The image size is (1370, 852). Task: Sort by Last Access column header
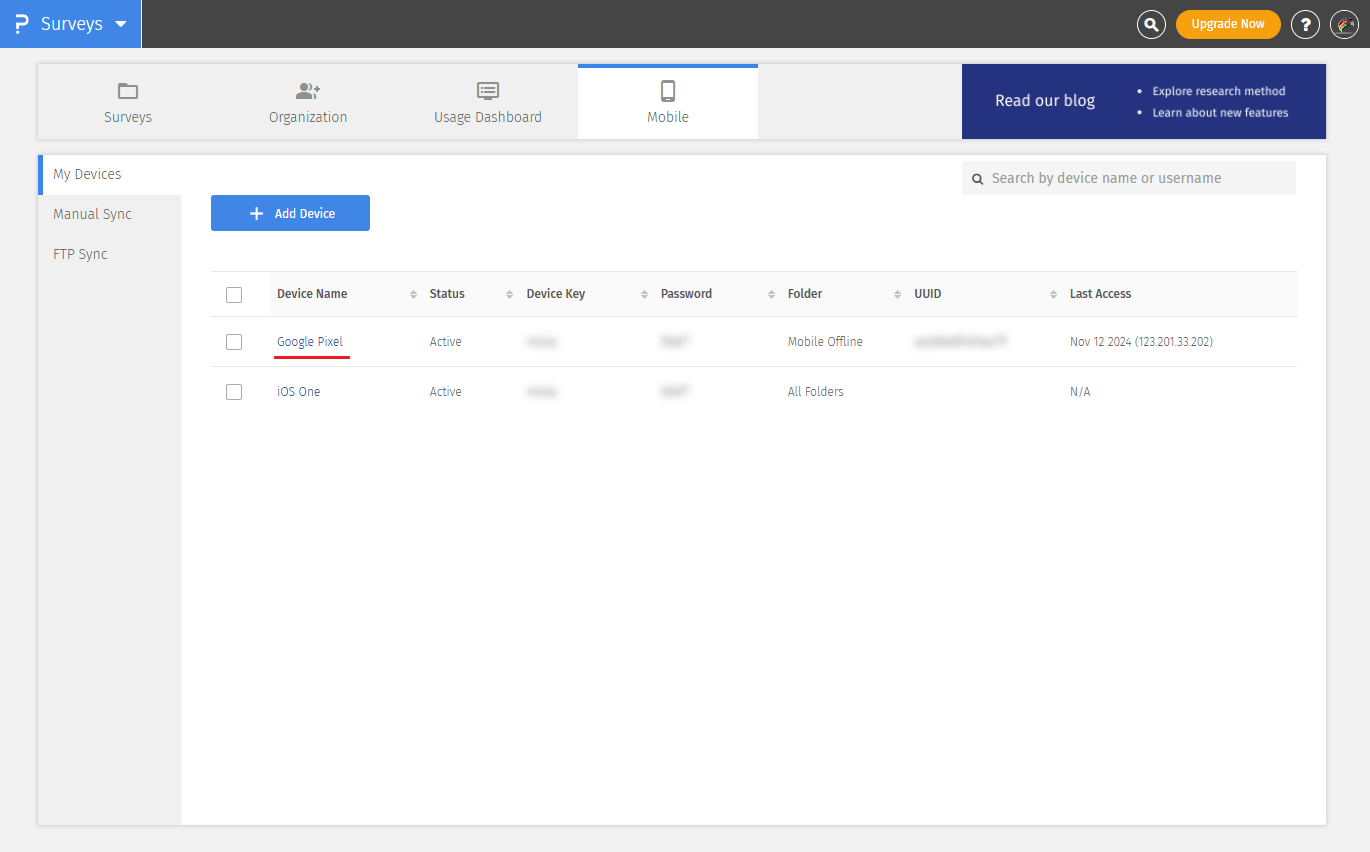[1100, 294]
